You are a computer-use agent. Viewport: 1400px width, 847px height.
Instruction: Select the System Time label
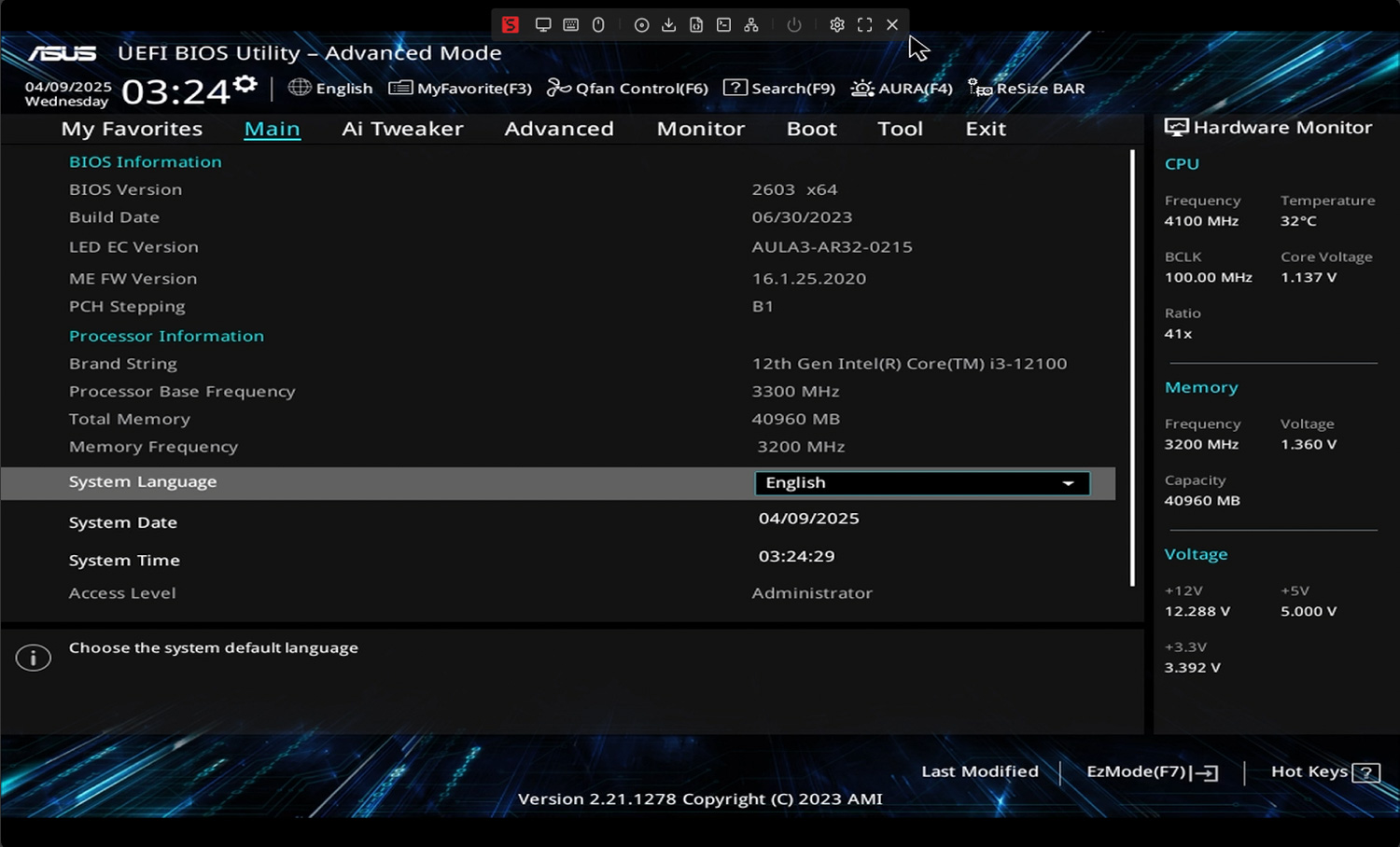point(124,561)
